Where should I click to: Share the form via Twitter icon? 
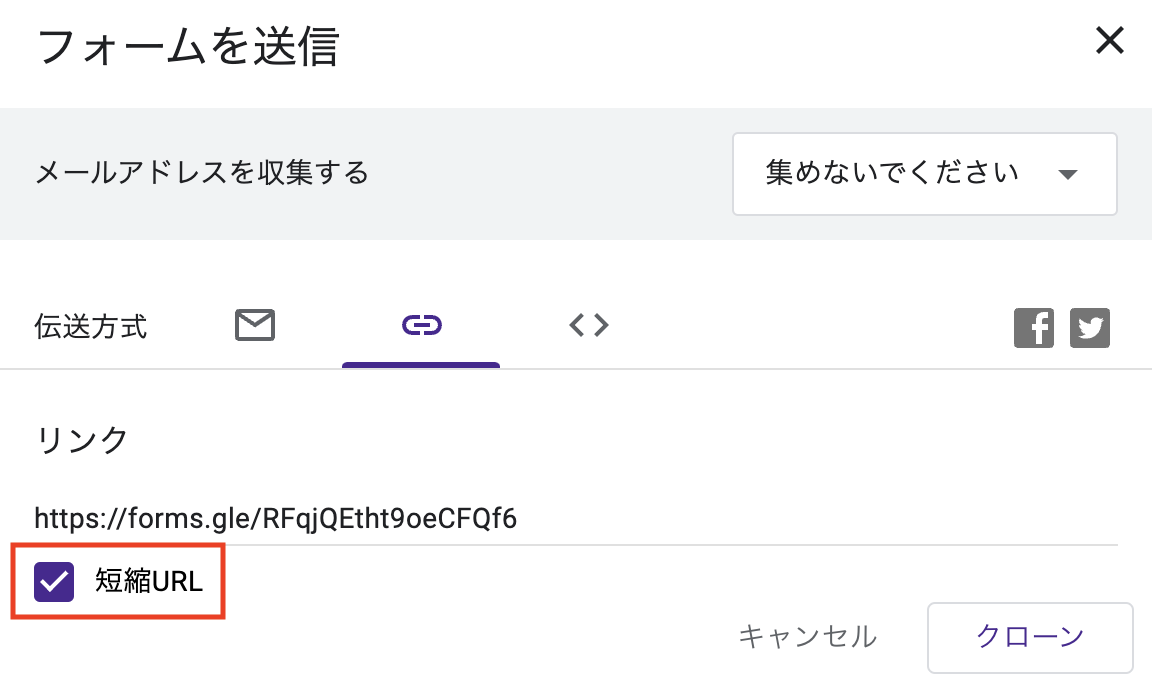pos(1090,328)
